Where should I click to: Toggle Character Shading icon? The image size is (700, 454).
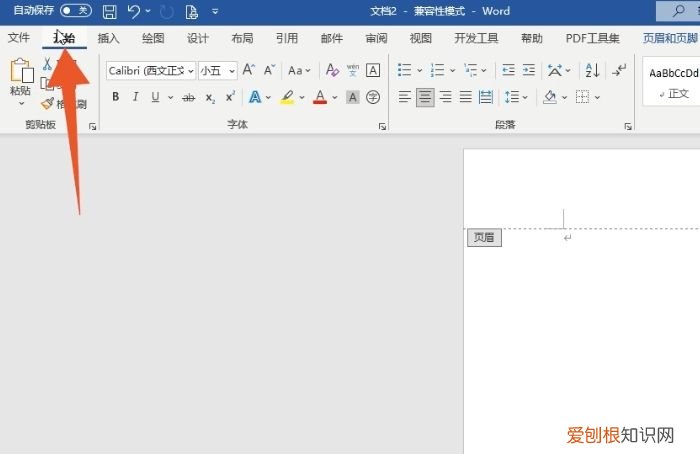[x=353, y=97]
